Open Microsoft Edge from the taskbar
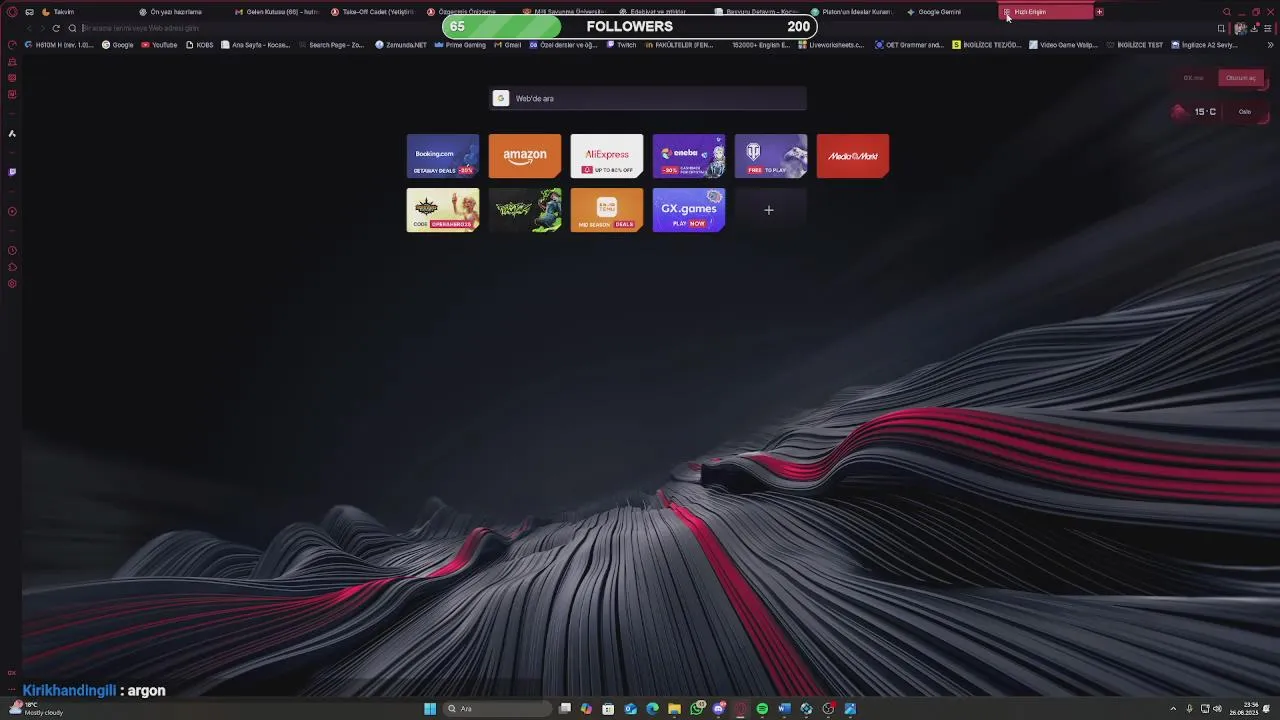Image resolution: width=1280 pixels, height=720 pixels. click(653, 709)
